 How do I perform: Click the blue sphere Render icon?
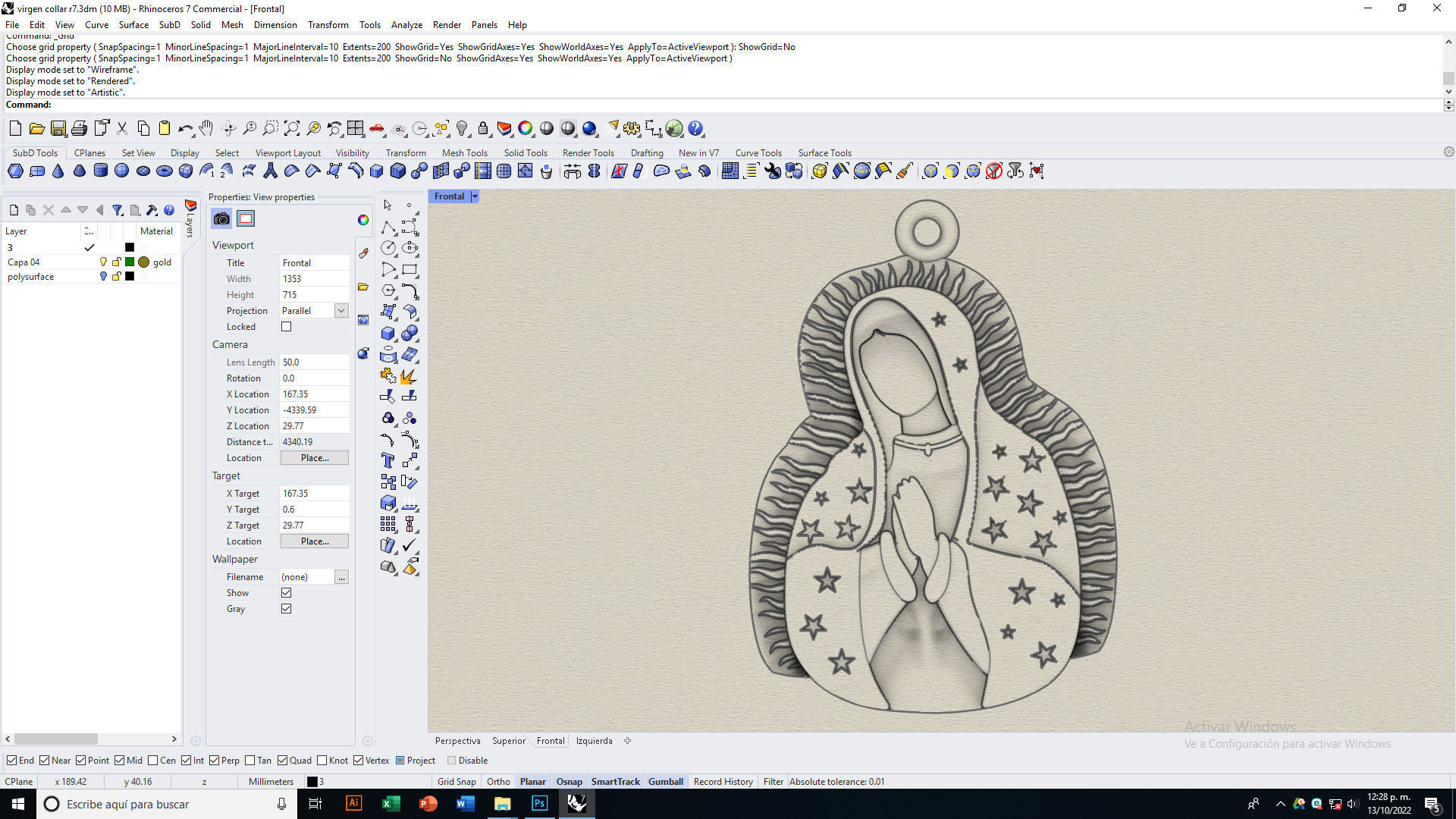click(x=589, y=129)
